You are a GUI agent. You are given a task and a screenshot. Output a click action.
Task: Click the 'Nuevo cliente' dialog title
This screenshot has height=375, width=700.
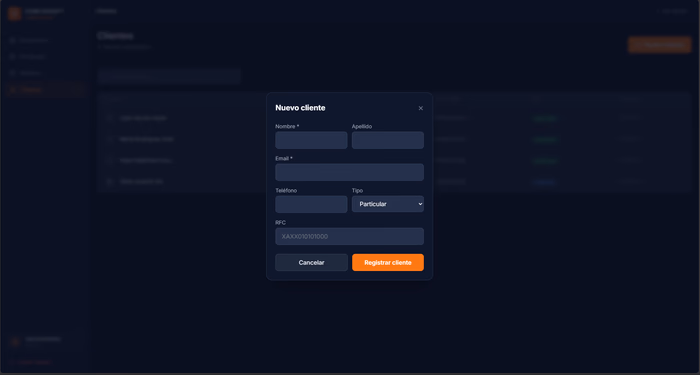[300, 108]
